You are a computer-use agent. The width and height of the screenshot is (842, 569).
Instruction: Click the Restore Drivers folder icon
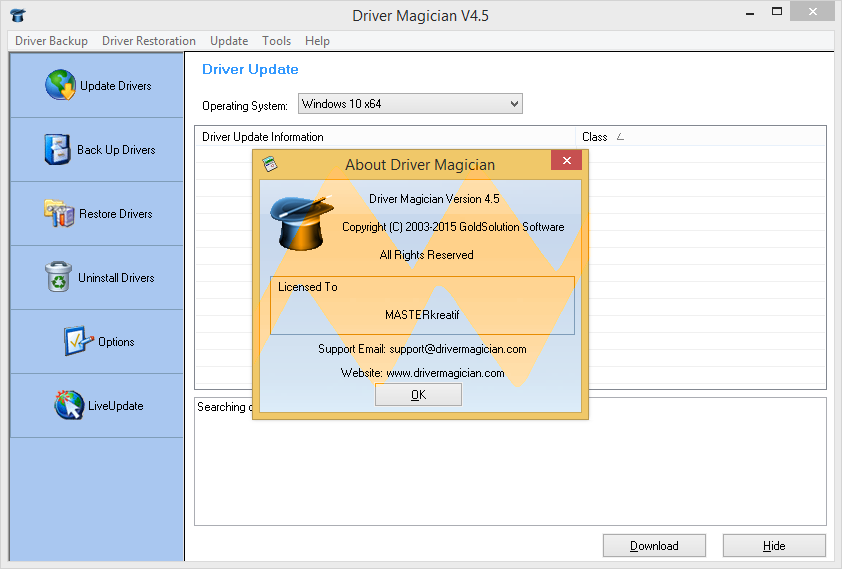(59, 213)
